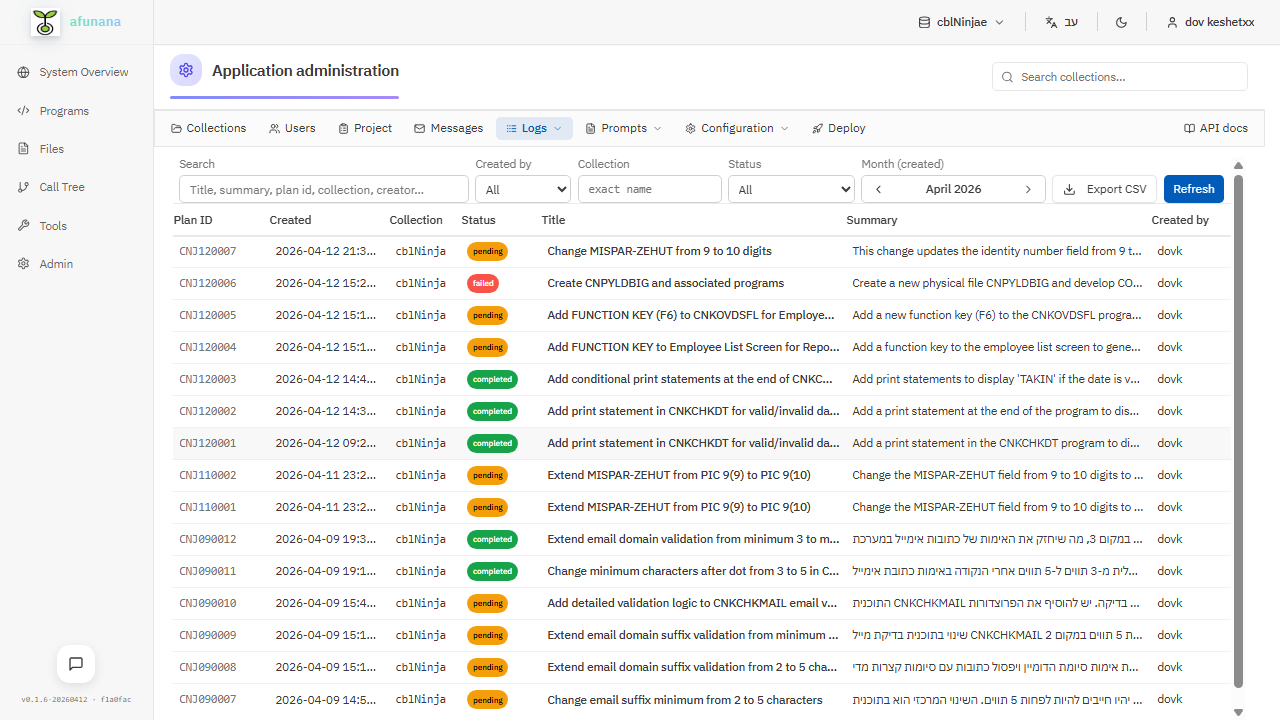Open System Overview from the sidebar
Viewport: 1280px width, 720px height.
pos(82,71)
